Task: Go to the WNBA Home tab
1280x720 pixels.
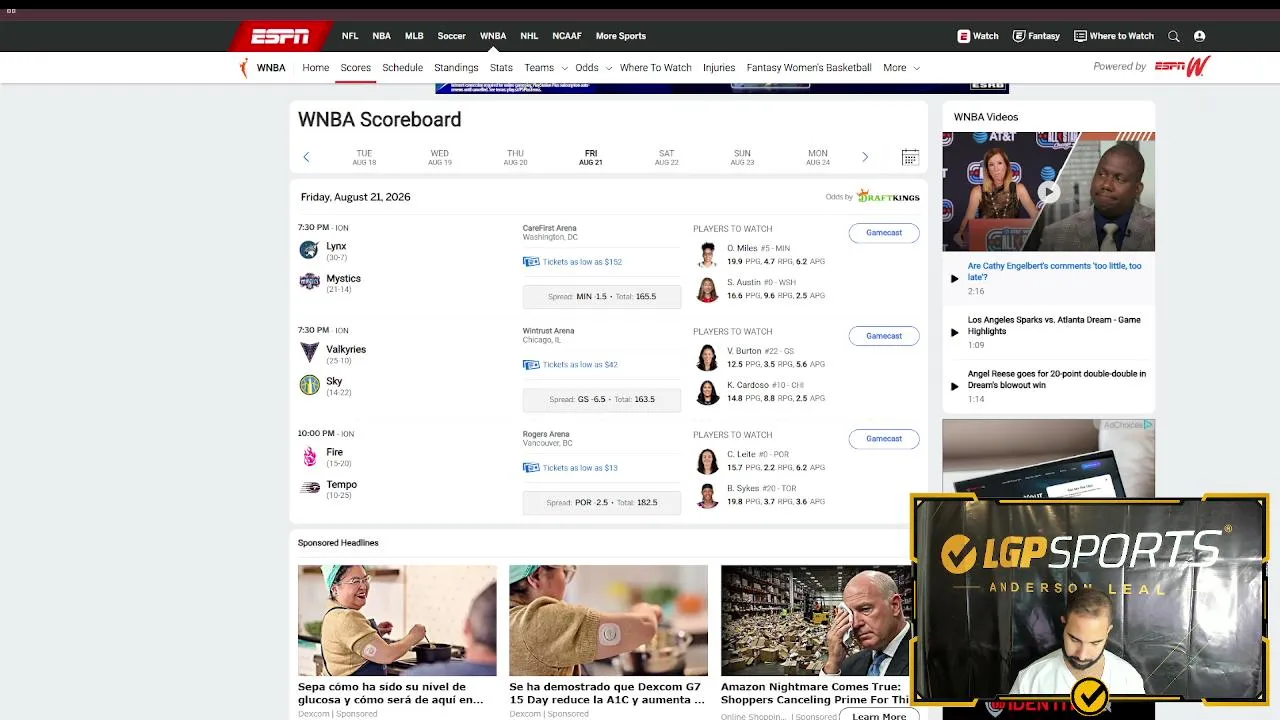Action: click(316, 68)
